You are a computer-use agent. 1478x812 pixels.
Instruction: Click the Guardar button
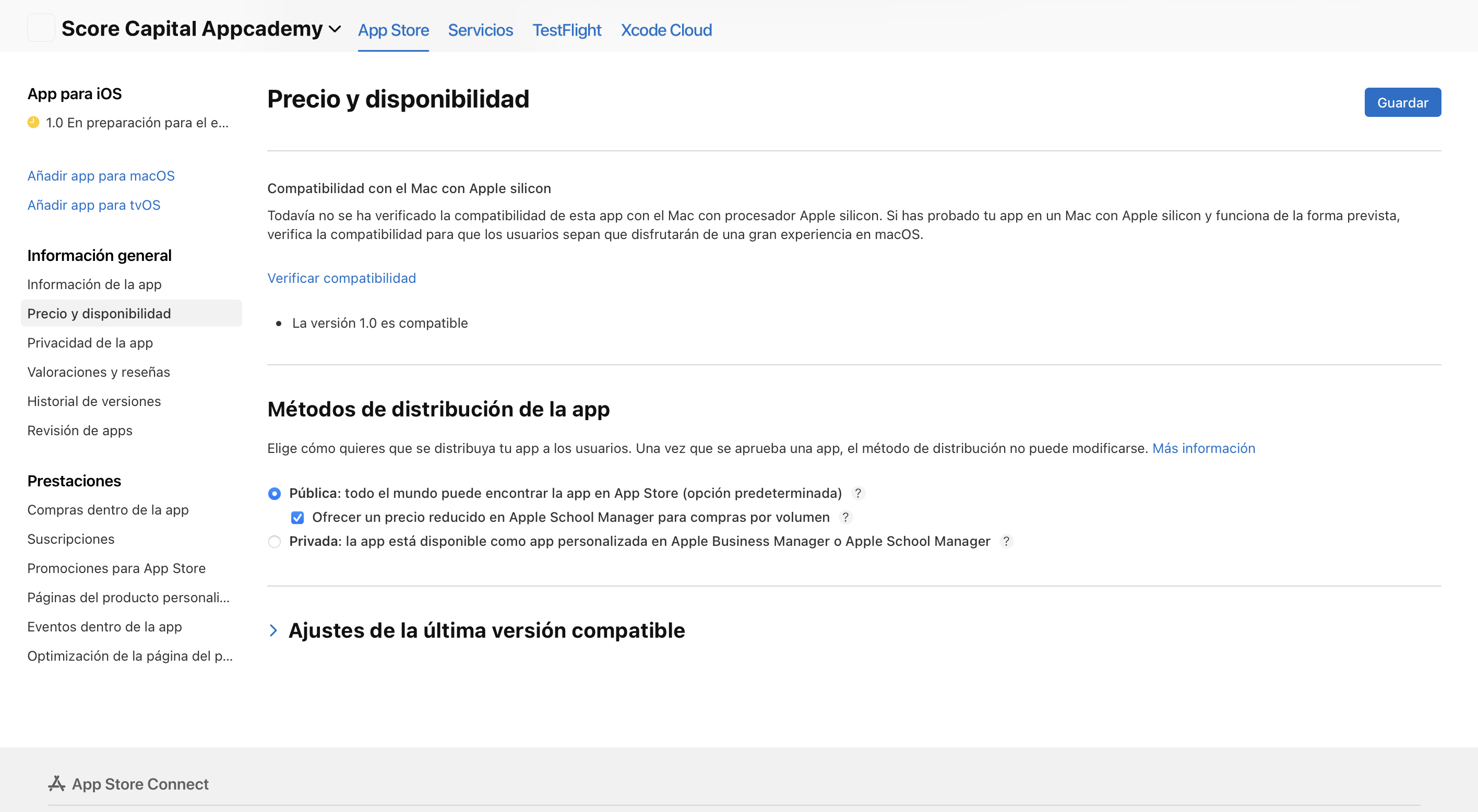click(1402, 103)
